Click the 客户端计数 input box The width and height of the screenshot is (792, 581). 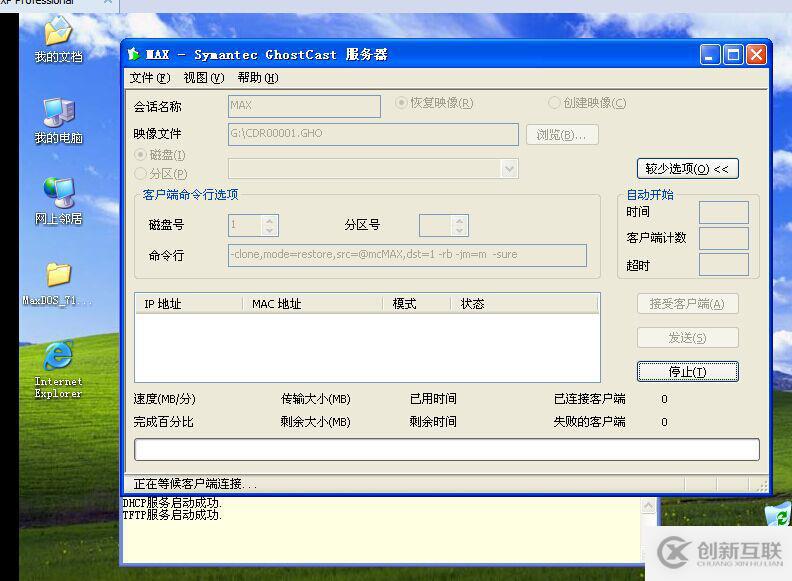[723, 238]
